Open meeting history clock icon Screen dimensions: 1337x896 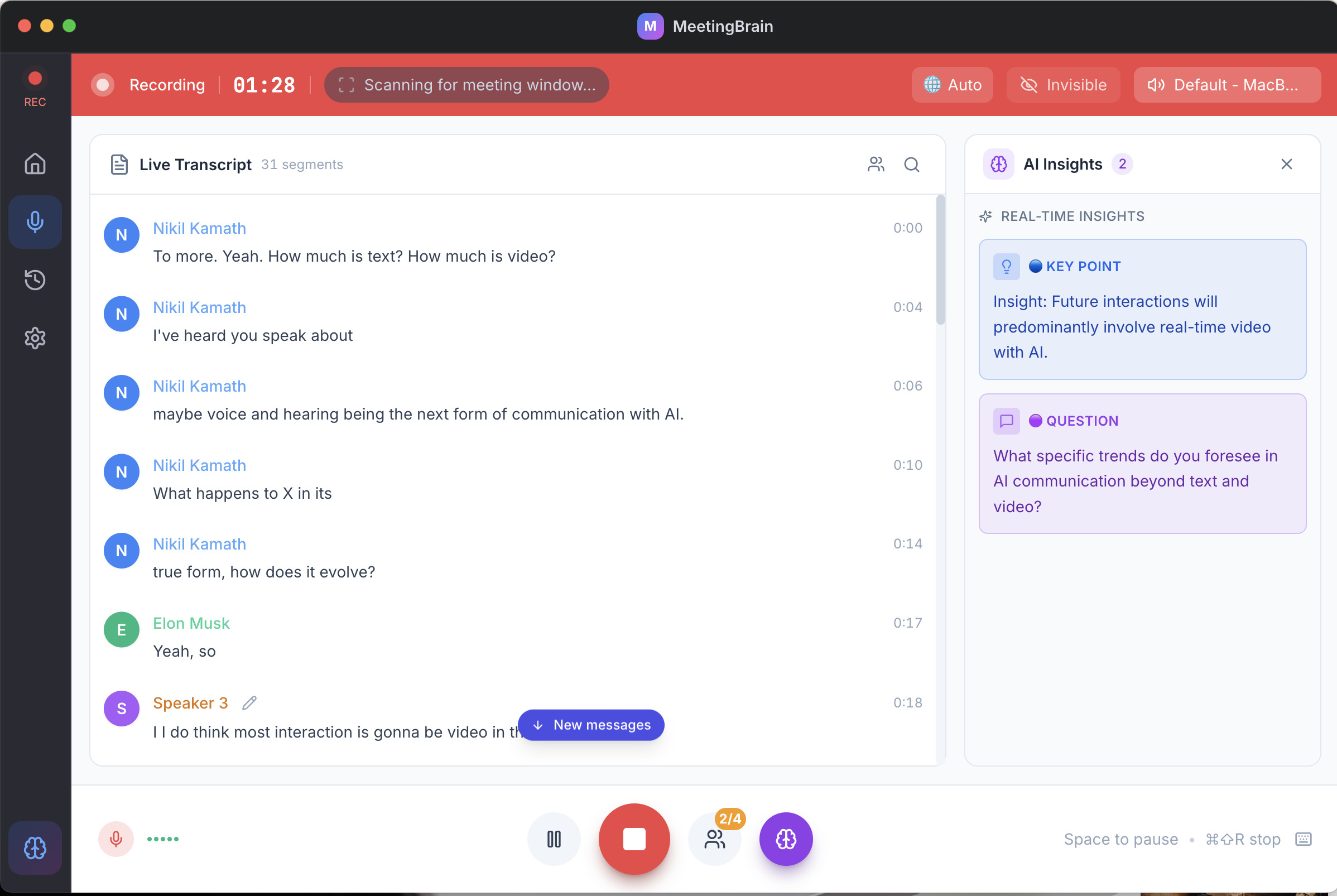tap(35, 280)
